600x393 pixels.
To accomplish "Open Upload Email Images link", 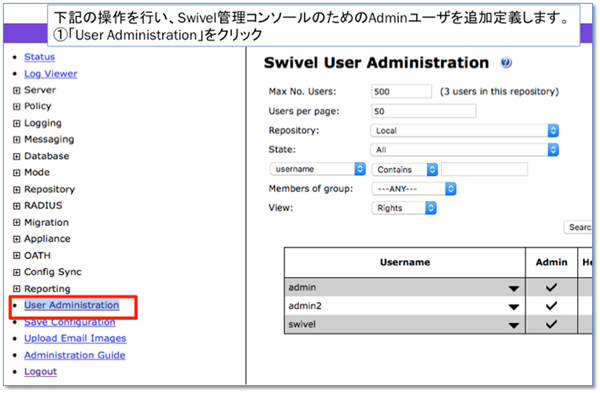I will [75, 339].
